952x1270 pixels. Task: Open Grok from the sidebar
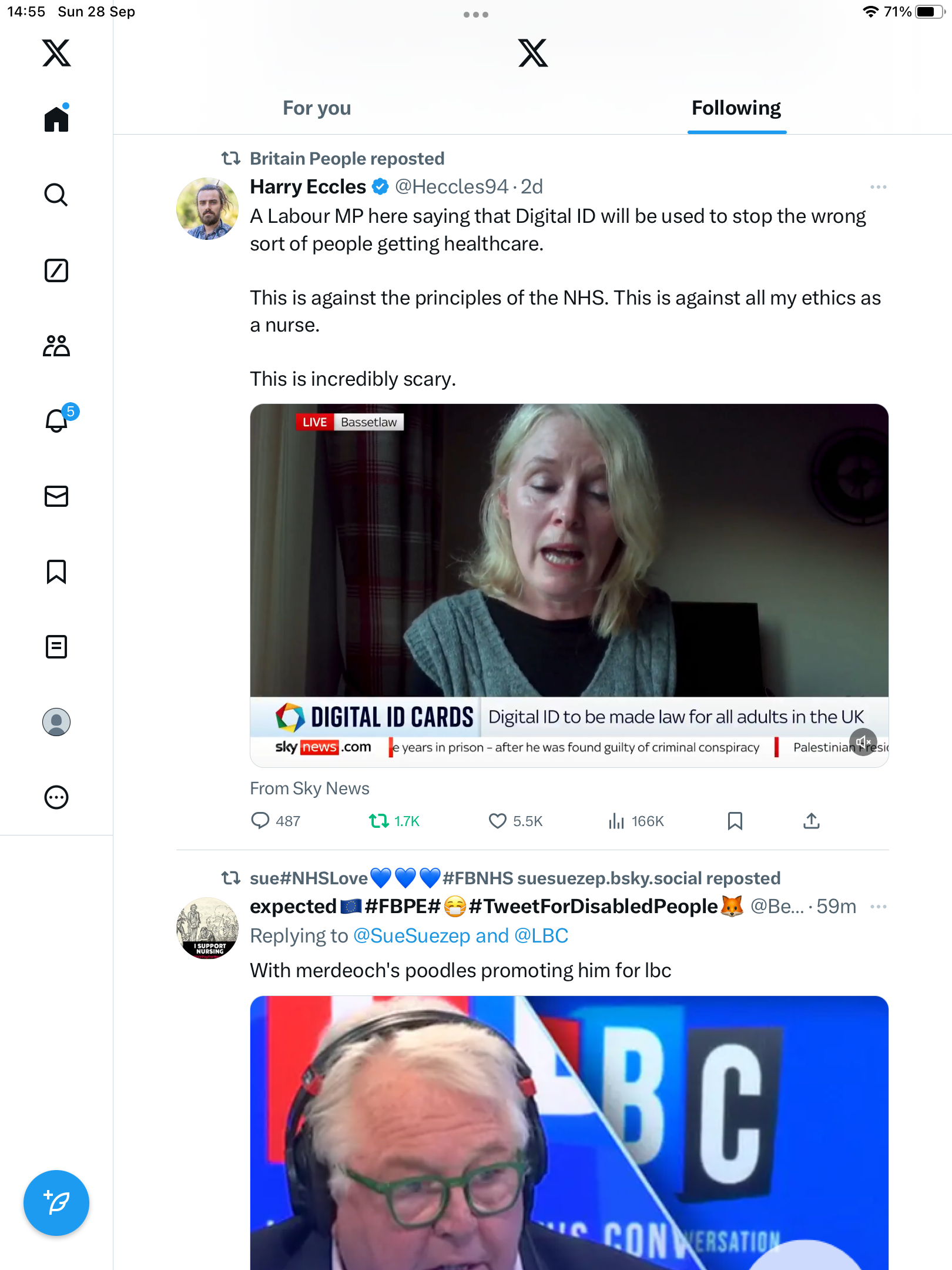pyautogui.click(x=56, y=270)
